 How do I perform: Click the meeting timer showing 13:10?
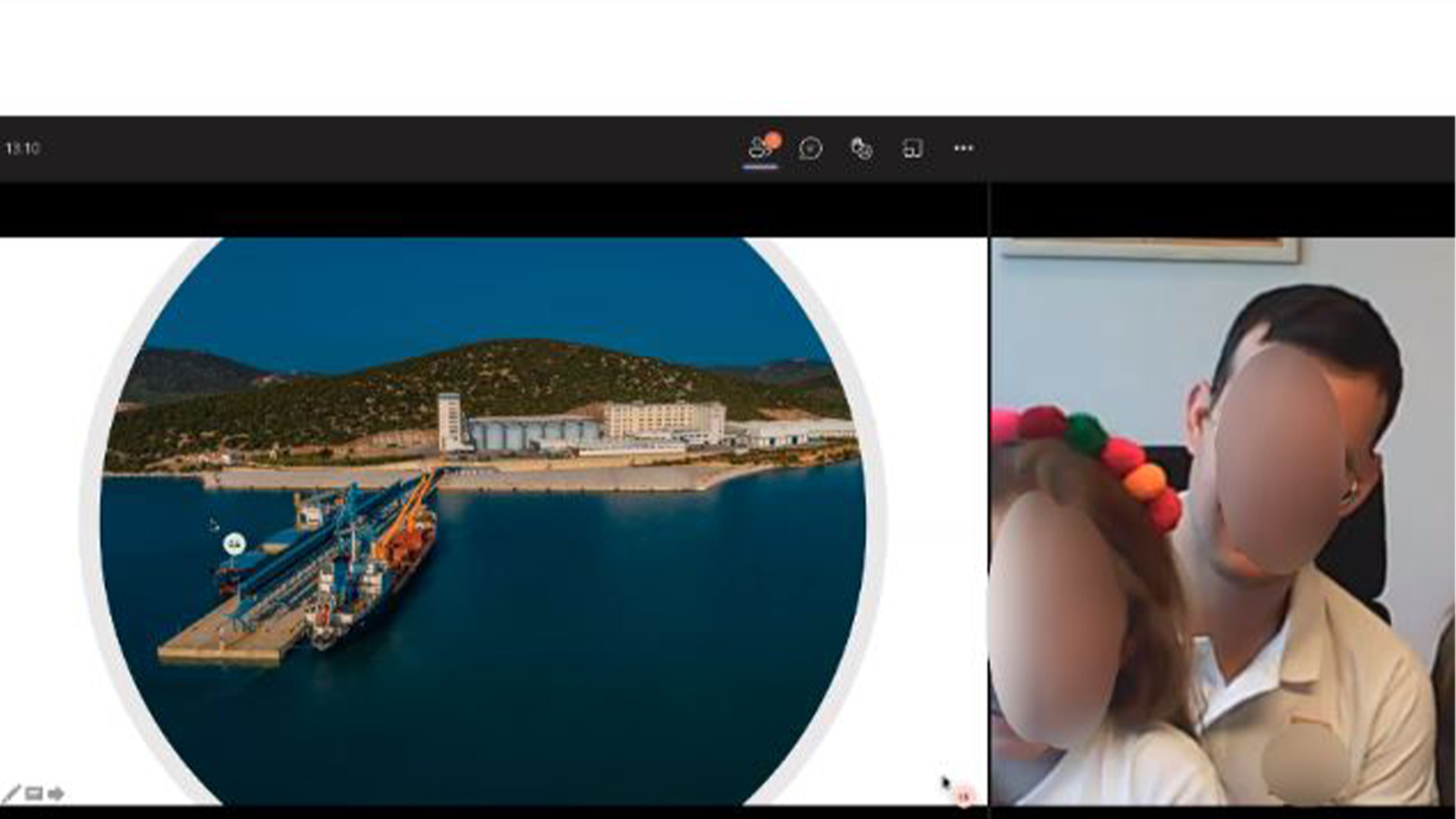click(22, 149)
